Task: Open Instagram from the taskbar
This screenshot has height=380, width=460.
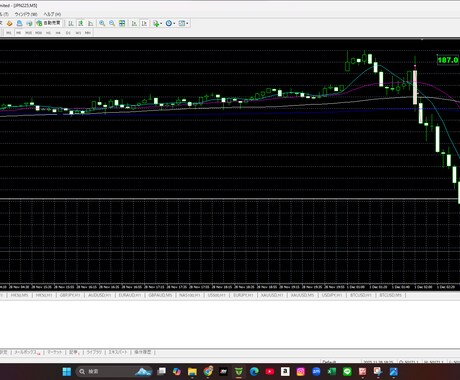Action: point(301,371)
